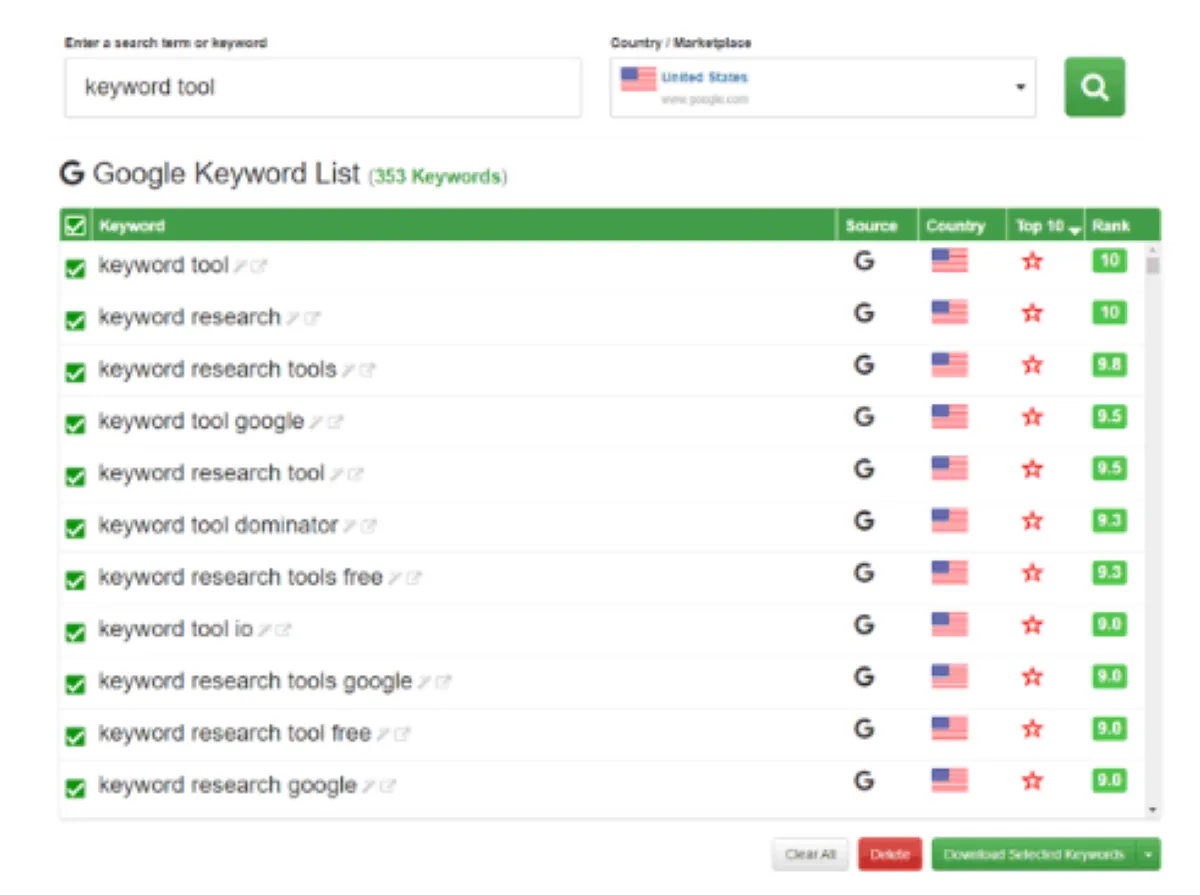Click the red Delete button
Viewport: 1200px width, 895px height.
pyautogui.click(x=890, y=855)
